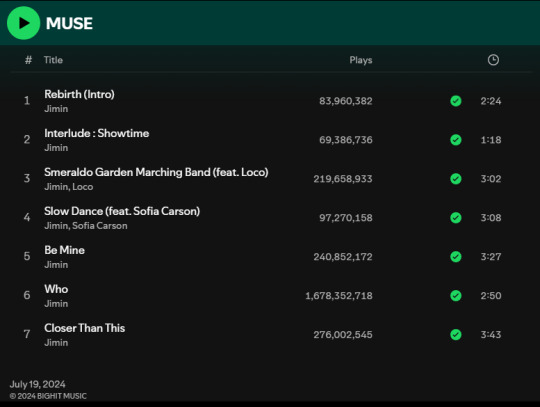Open artist Jimin under Rebirth (Intro)
Screen dimensions: 540x407
[x=56, y=109]
